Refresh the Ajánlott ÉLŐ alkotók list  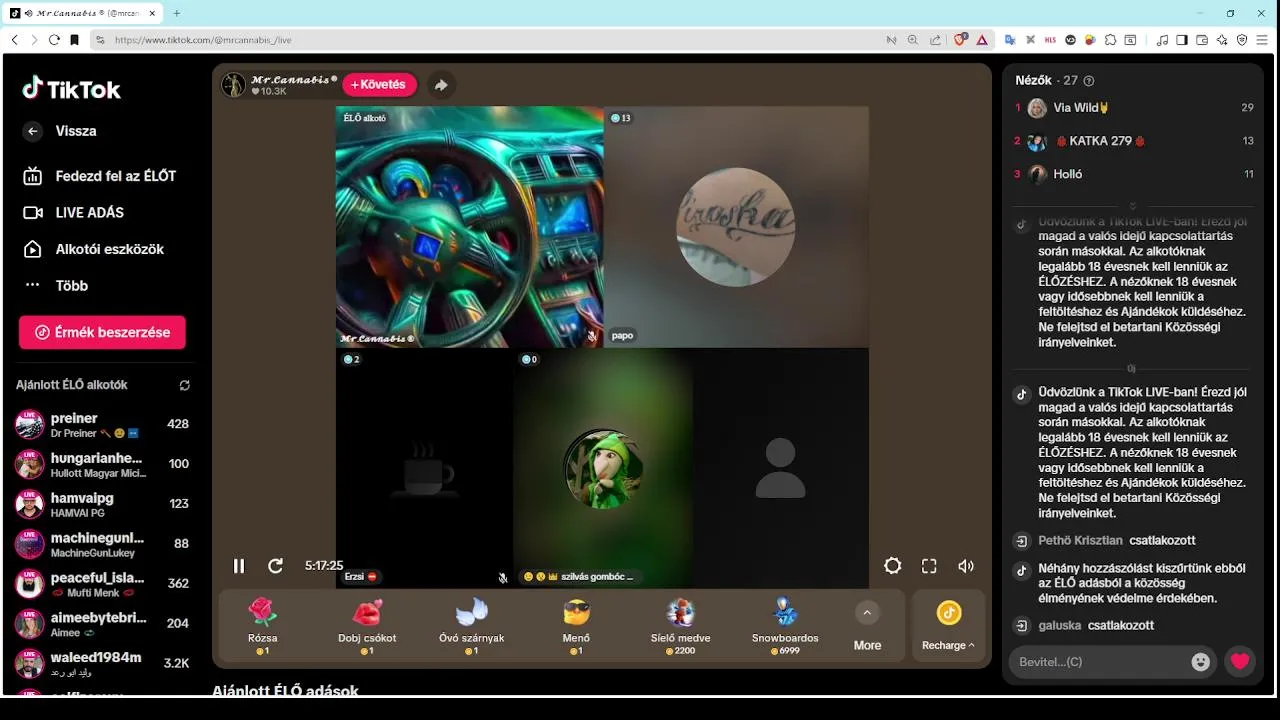click(184, 385)
